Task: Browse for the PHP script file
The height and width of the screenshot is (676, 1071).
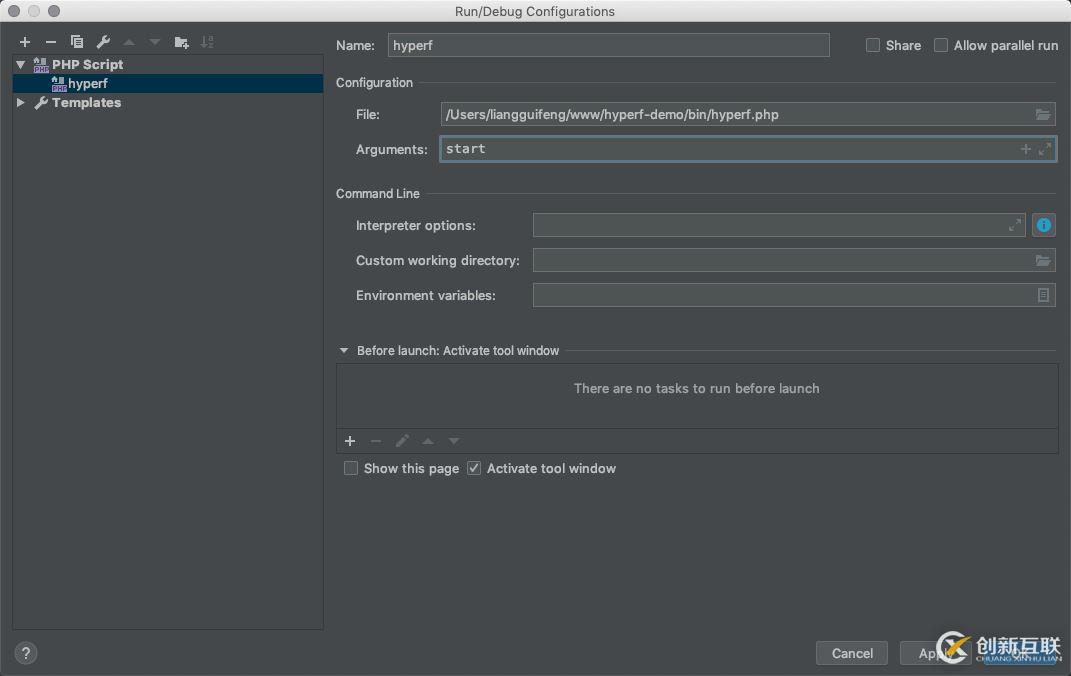Action: point(1043,114)
